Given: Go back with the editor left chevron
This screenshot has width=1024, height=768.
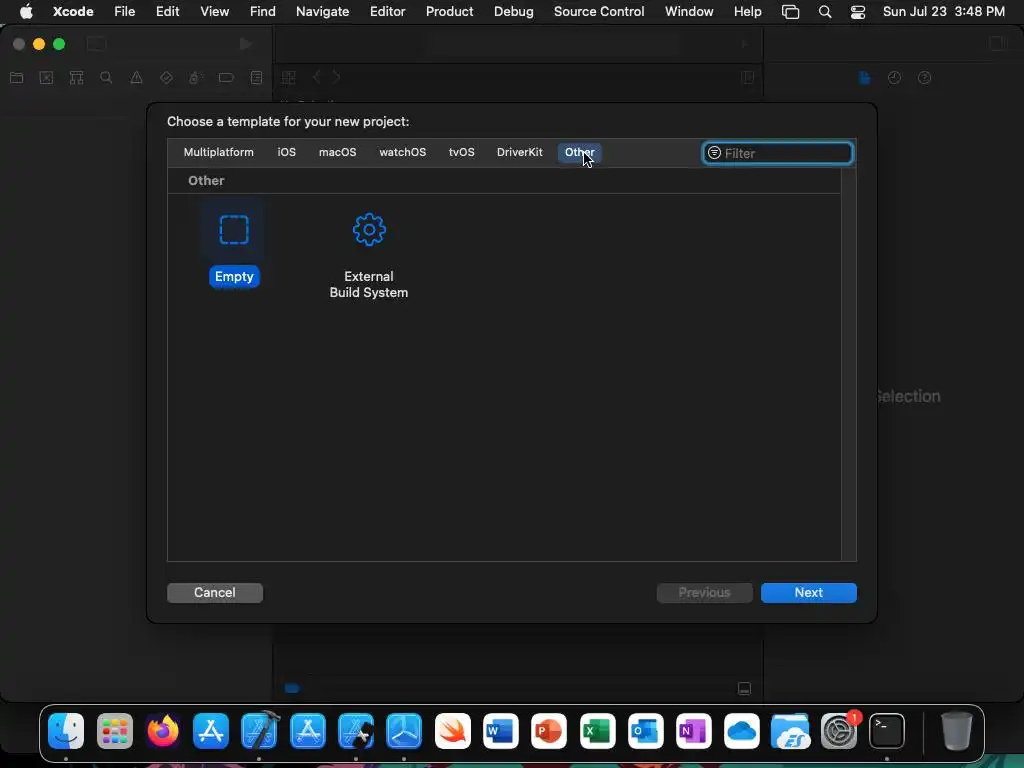Looking at the screenshot, I should pyautogui.click(x=317, y=77).
